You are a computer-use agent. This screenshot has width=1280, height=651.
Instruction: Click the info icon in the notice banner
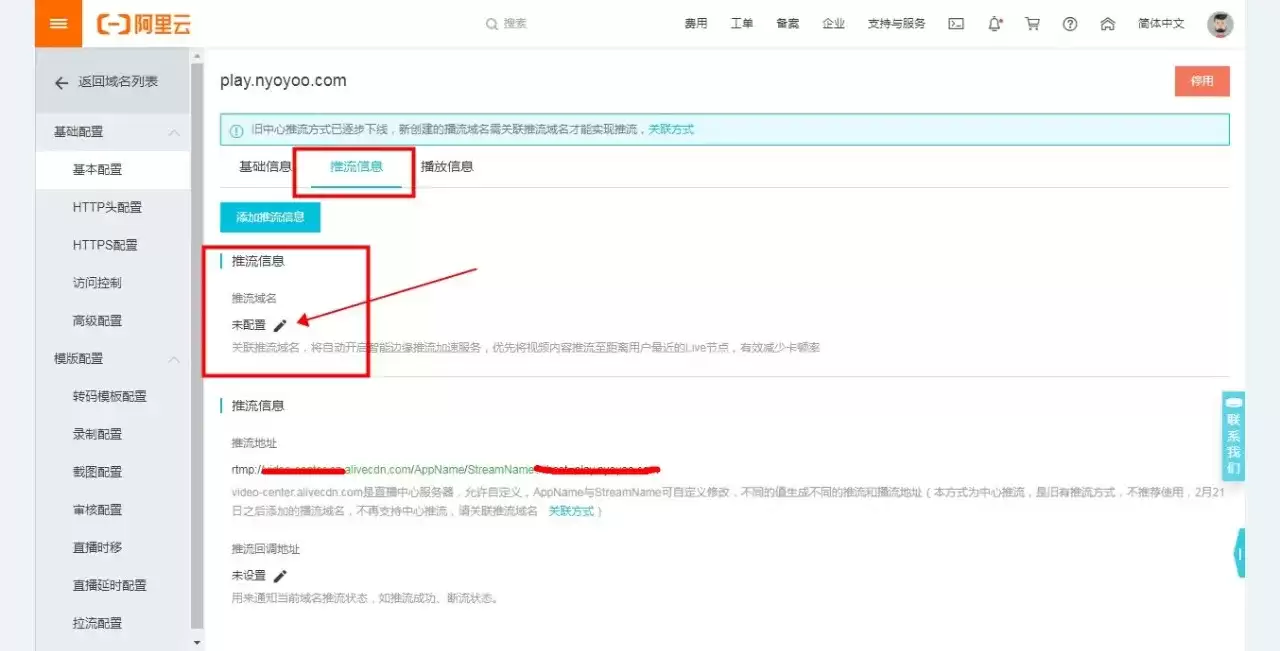coord(236,130)
